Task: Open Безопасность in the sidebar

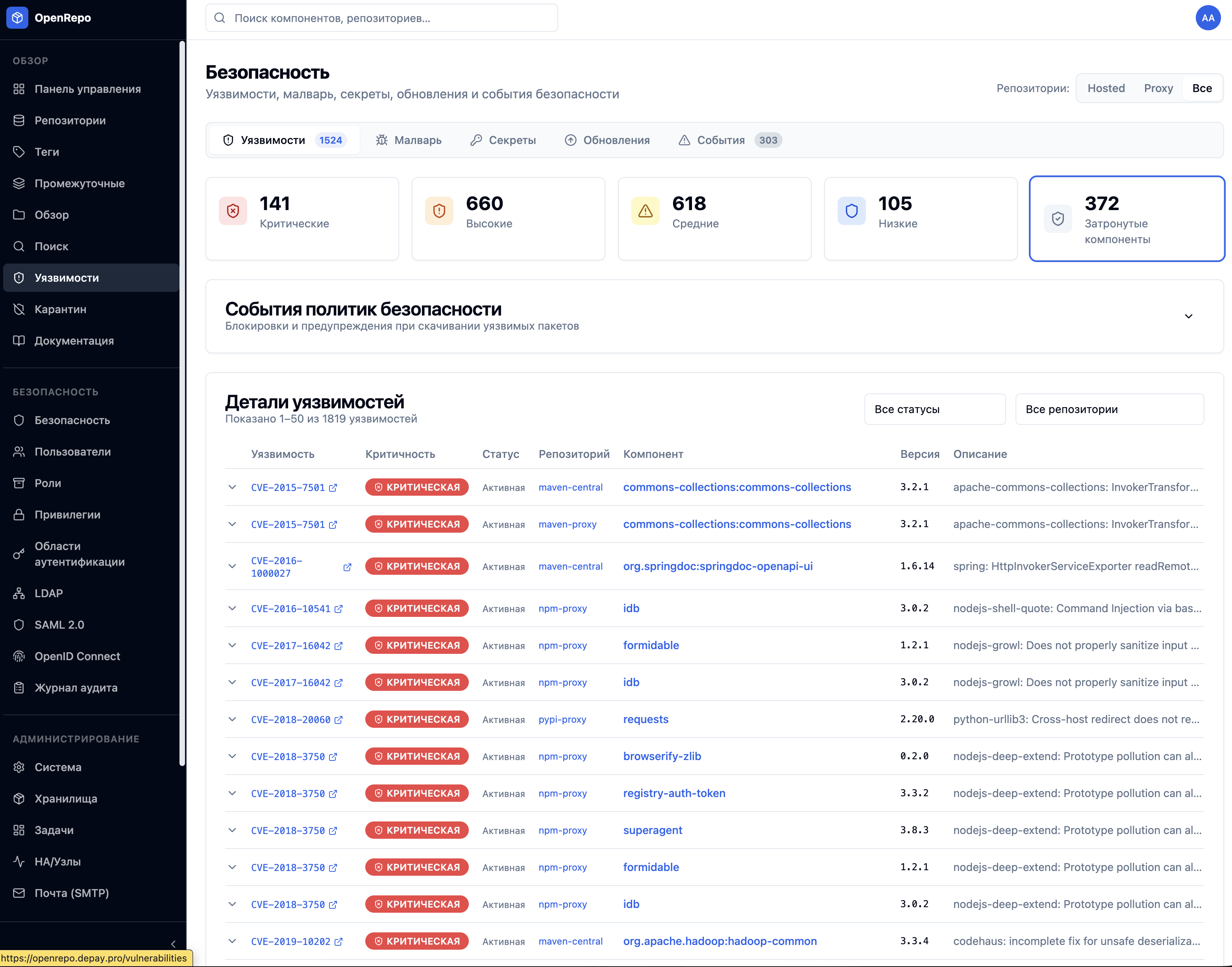Action: (91, 420)
